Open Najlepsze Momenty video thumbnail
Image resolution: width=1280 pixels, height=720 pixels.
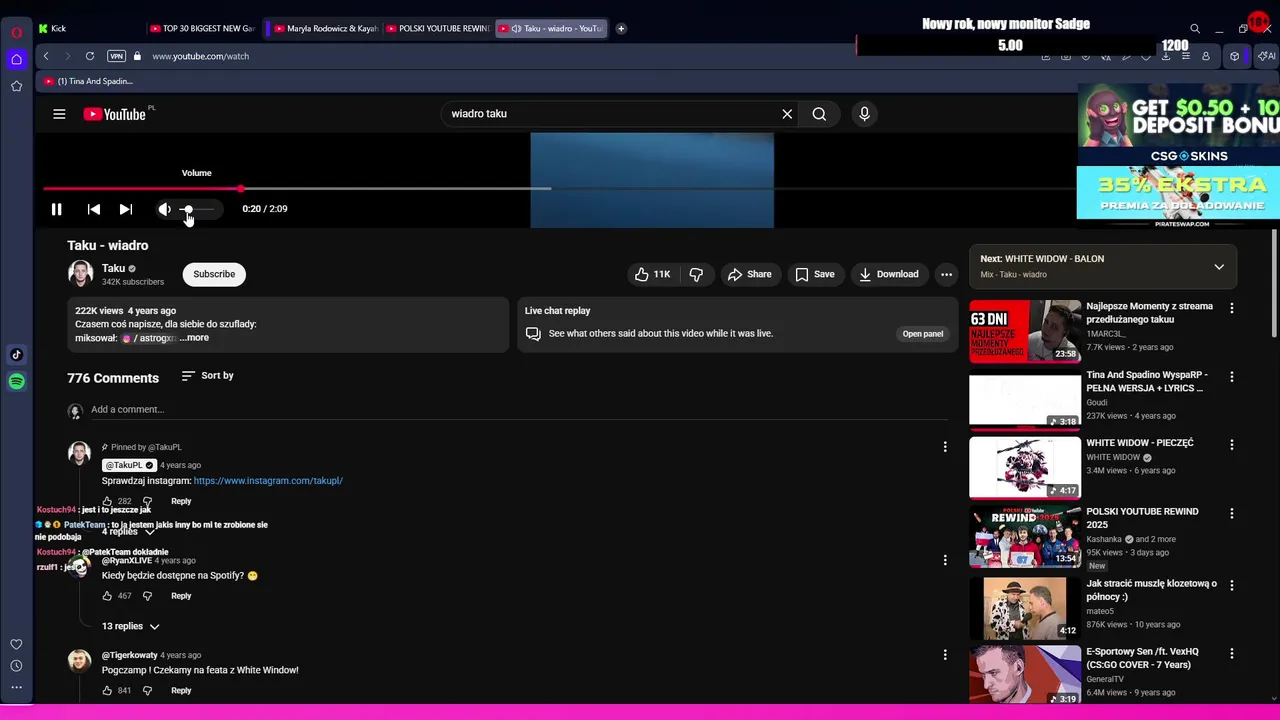coord(1025,330)
